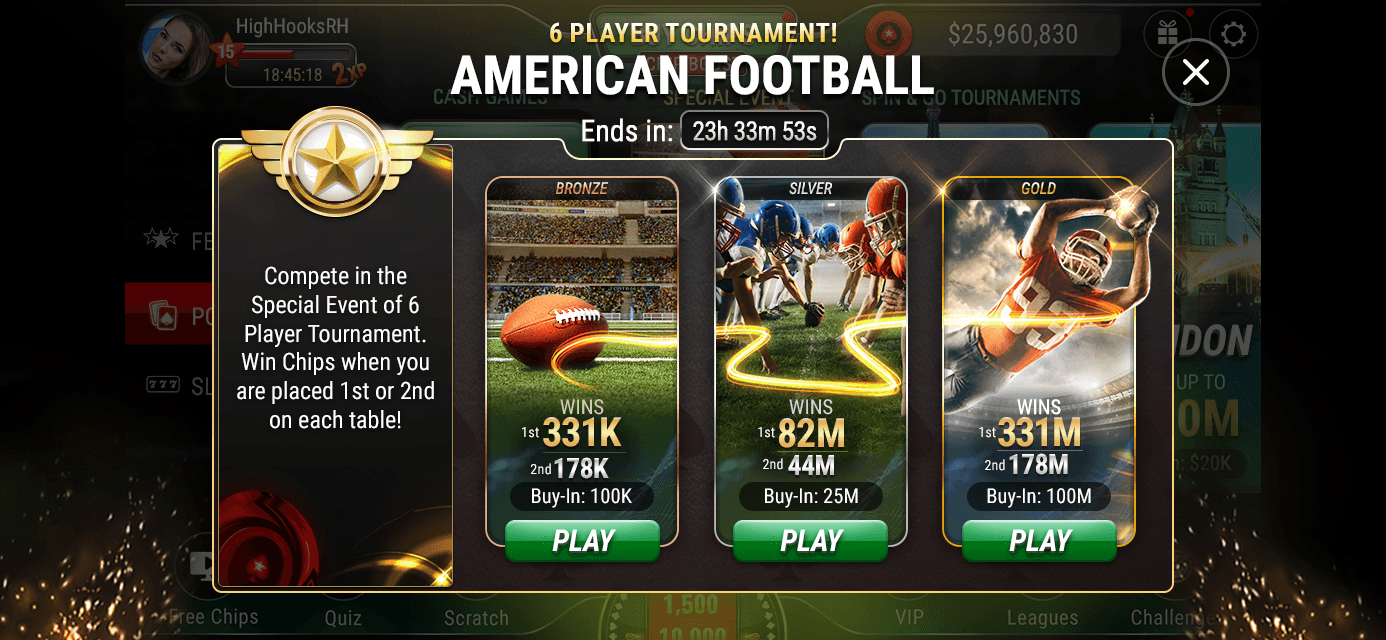Play the Silver 25M buy-in tournament
The width and height of the screenshot is (1386, 640).
click(x=810, y=540)
